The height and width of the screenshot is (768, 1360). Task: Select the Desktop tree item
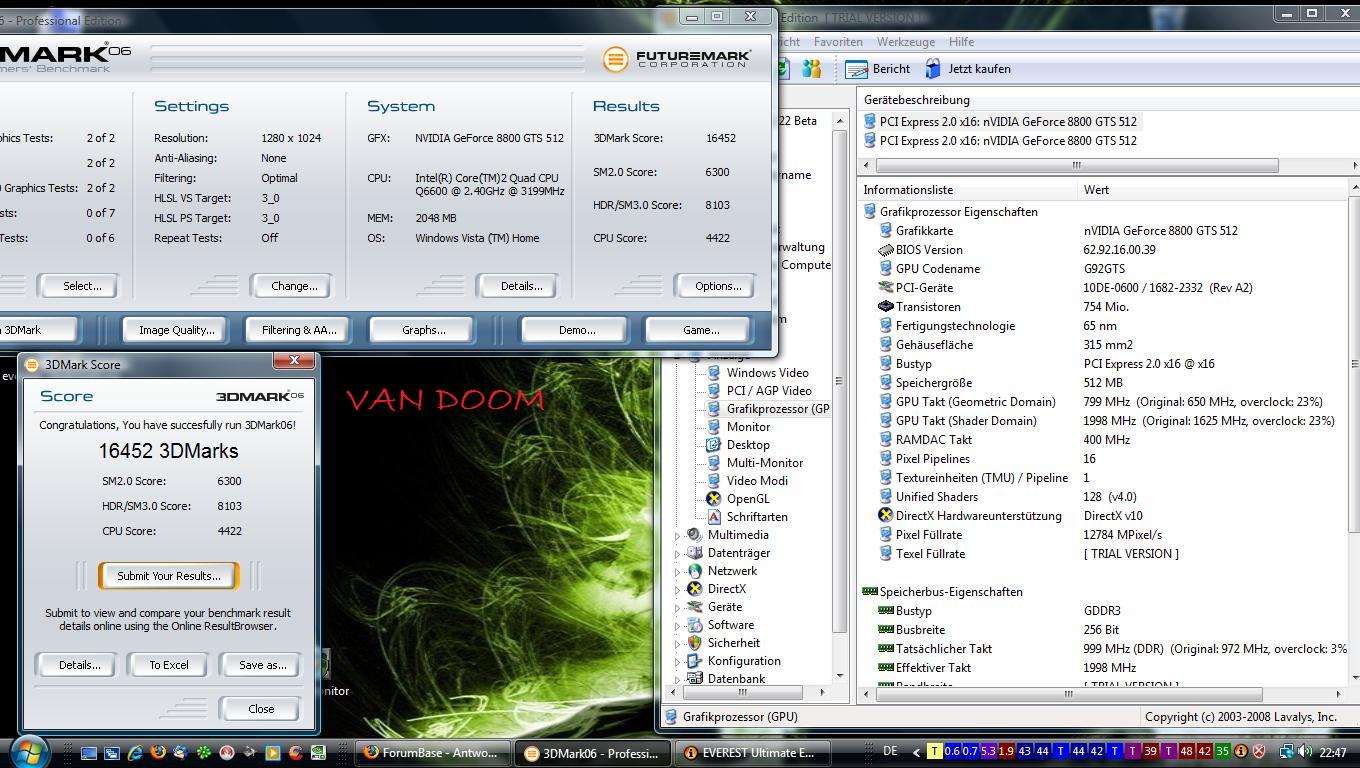tap(738, 445)
